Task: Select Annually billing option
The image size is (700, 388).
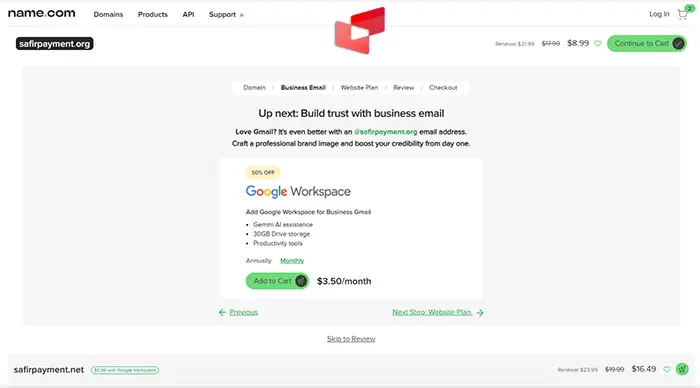Action: 258,261
